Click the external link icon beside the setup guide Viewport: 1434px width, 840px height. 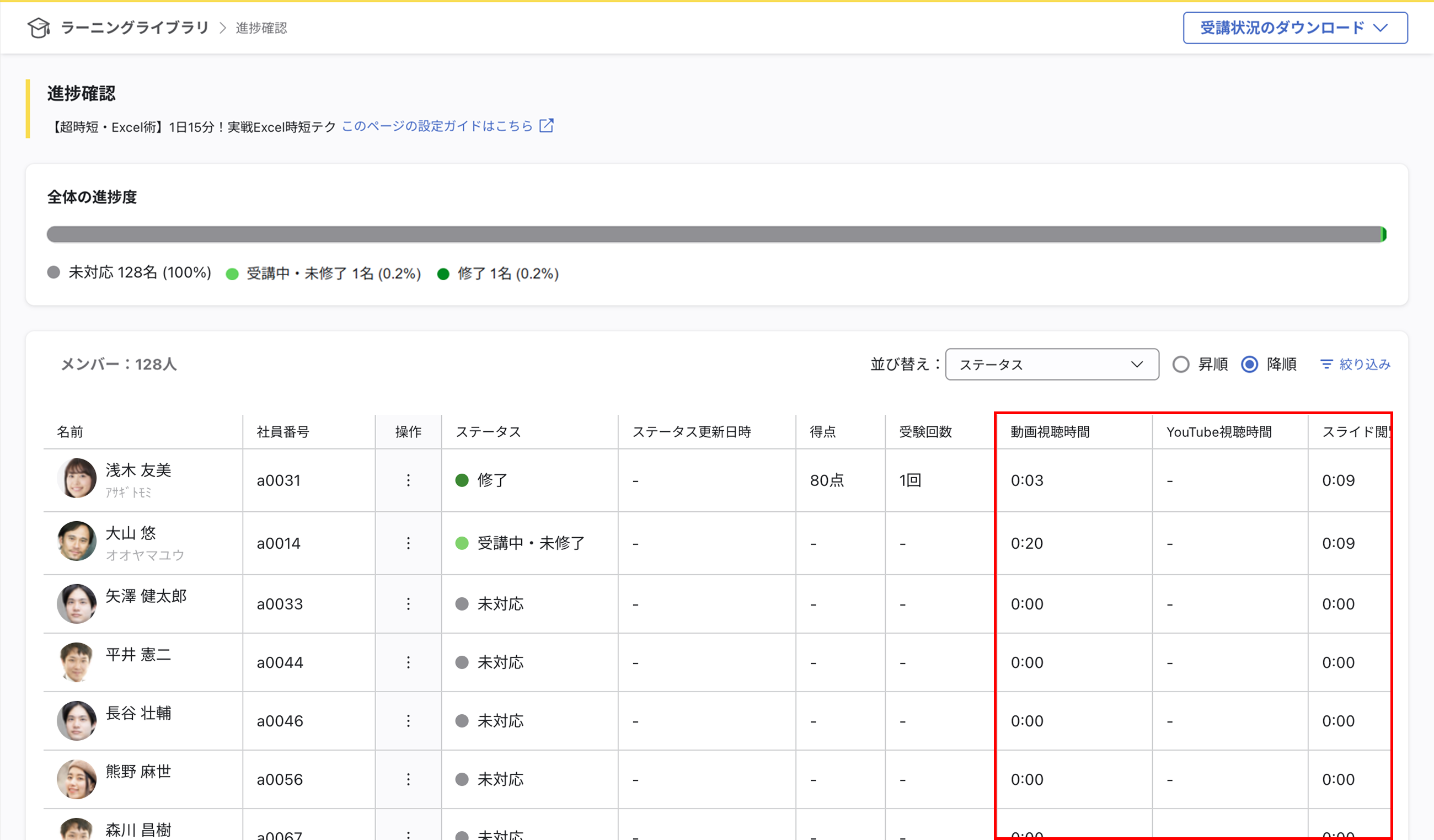coord(546,126)
